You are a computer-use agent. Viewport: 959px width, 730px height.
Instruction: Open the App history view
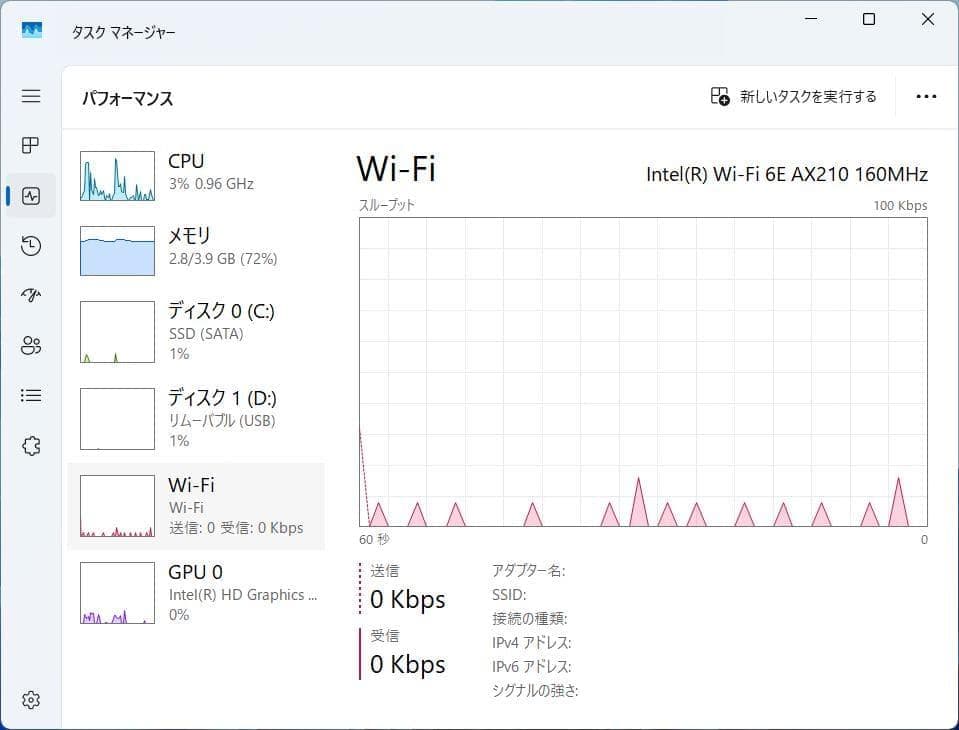(30, 246)
